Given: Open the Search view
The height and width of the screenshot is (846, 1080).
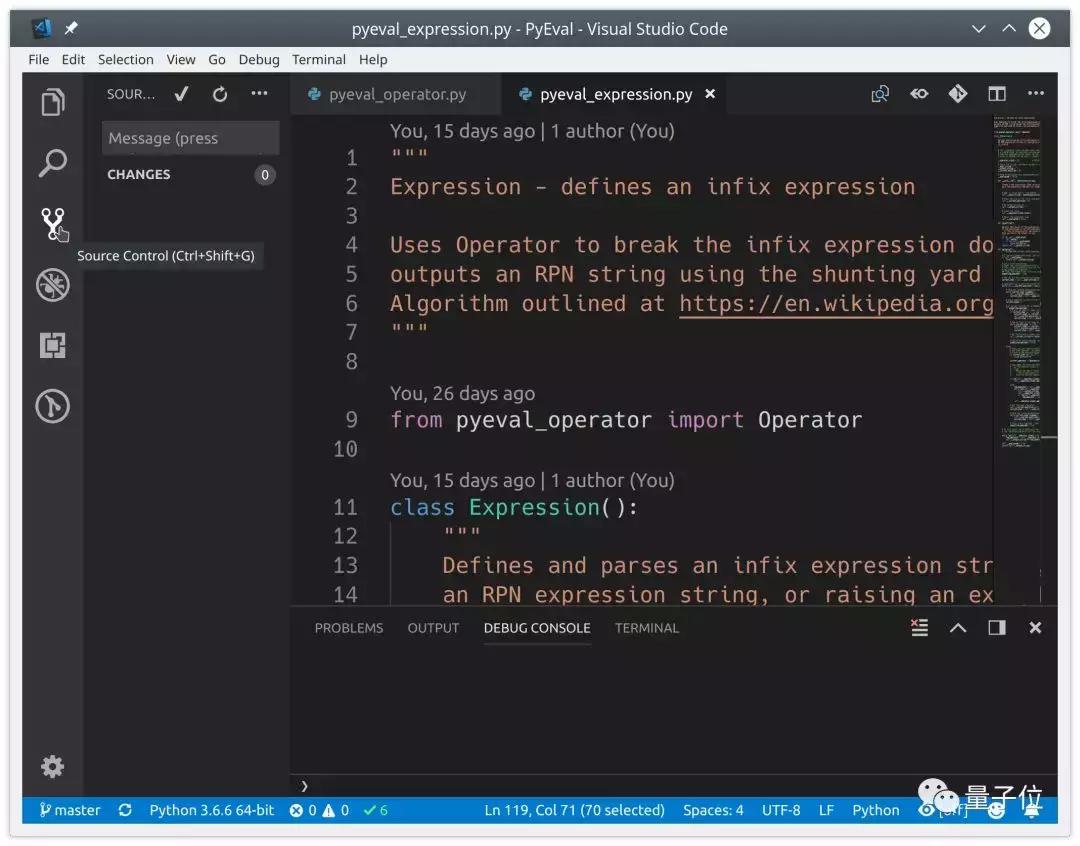Looking at the screenshot, I should tap(53, 162).
